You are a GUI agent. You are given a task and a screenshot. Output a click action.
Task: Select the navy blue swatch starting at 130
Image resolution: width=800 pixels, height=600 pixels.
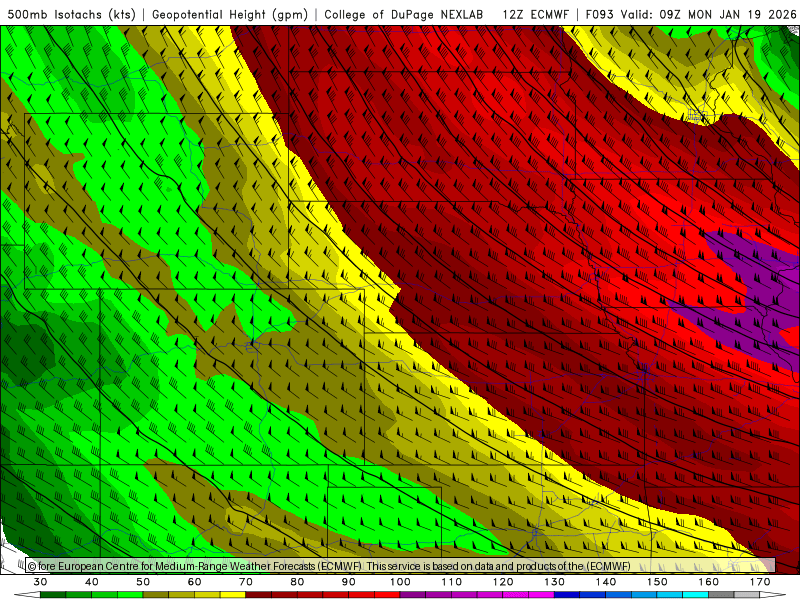[x=567, y=595]
